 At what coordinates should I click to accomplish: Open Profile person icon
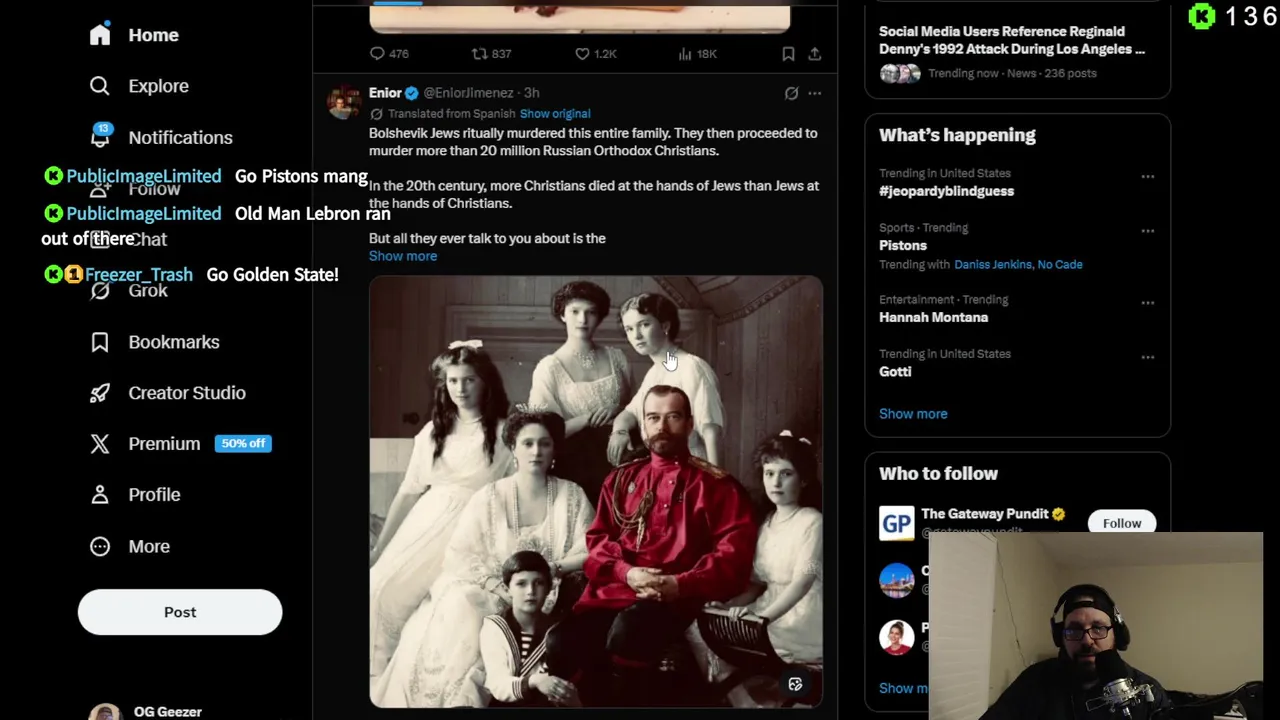pyautogui.click(x=100, y=495)
